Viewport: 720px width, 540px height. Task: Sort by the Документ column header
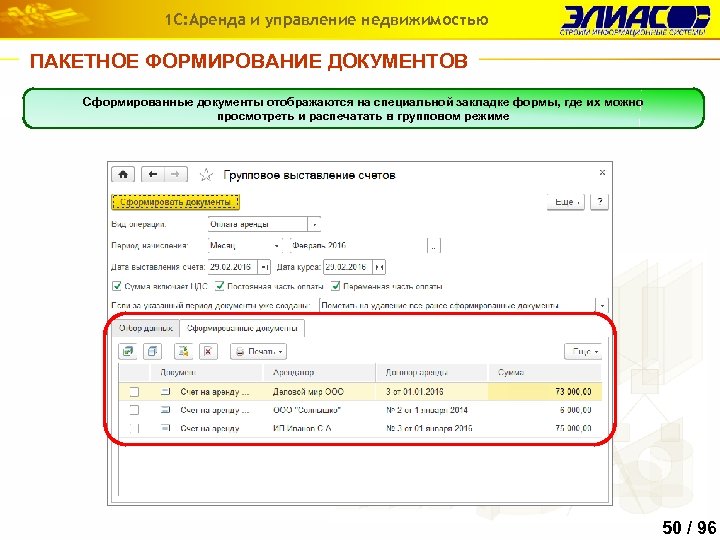pyautogui.click(x=207, y=372)
